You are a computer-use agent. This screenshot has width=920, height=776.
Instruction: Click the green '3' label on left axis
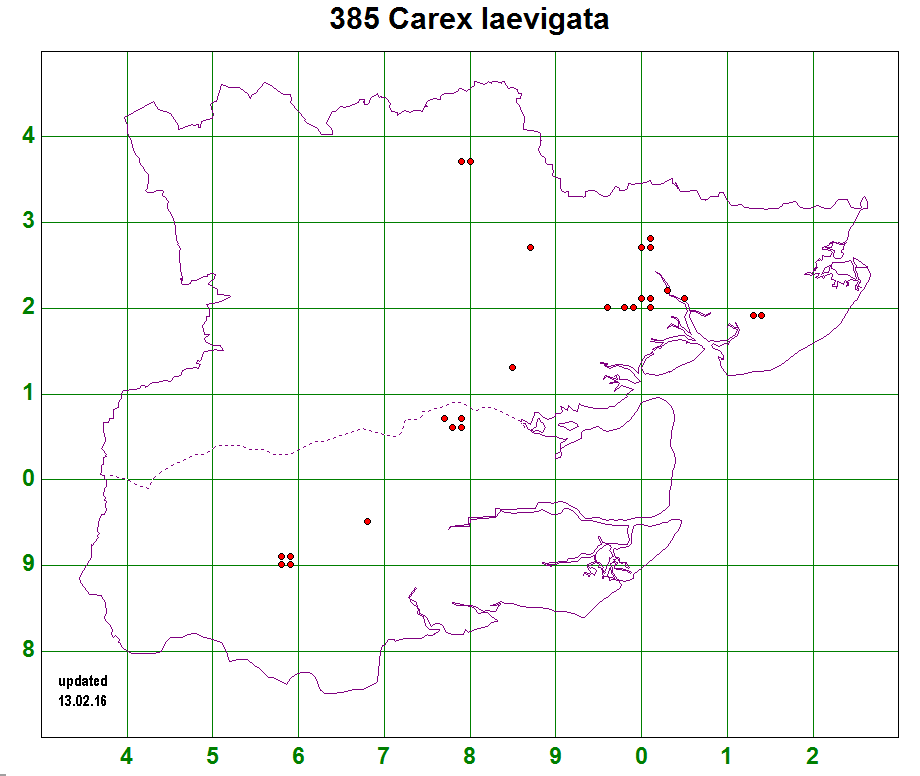pos(29,222)
